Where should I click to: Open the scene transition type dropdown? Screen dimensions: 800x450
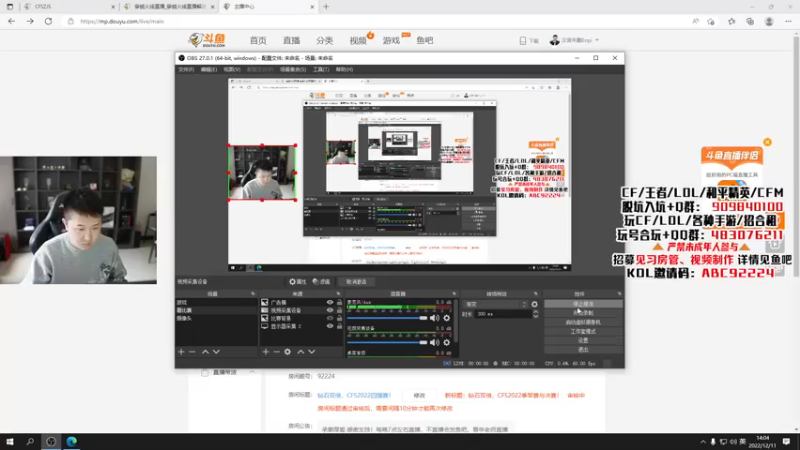point(495,304)
